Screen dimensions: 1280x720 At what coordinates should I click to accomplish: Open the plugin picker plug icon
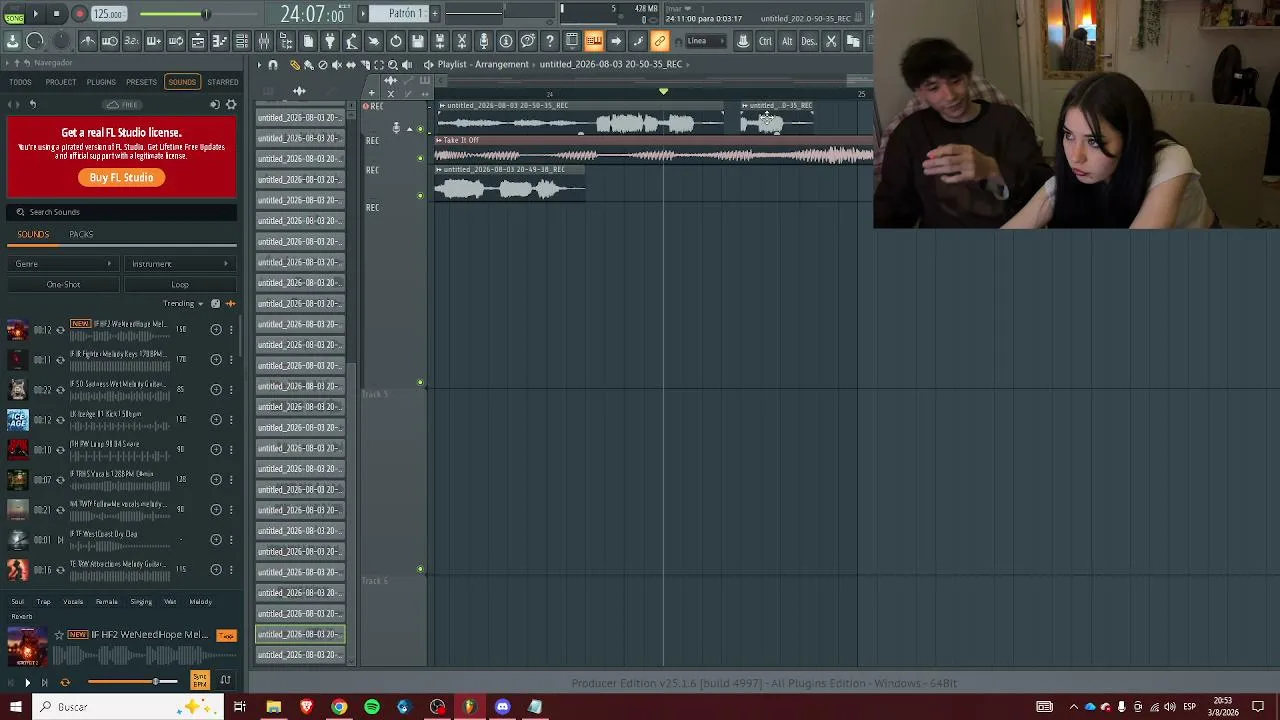(x=330, y=41)
